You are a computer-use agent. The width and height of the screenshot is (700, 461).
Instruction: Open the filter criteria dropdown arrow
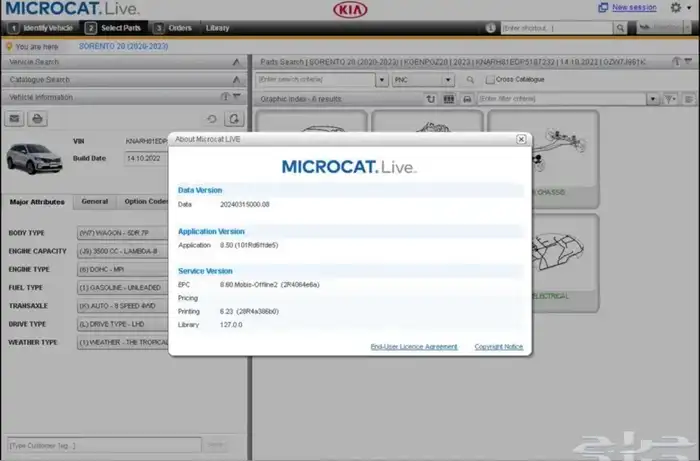pyautogui.click(x=653, y=99)
